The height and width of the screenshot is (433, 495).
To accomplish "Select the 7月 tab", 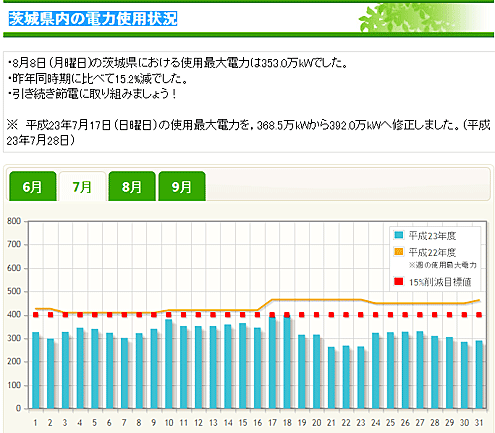I will tap(82, 186).
